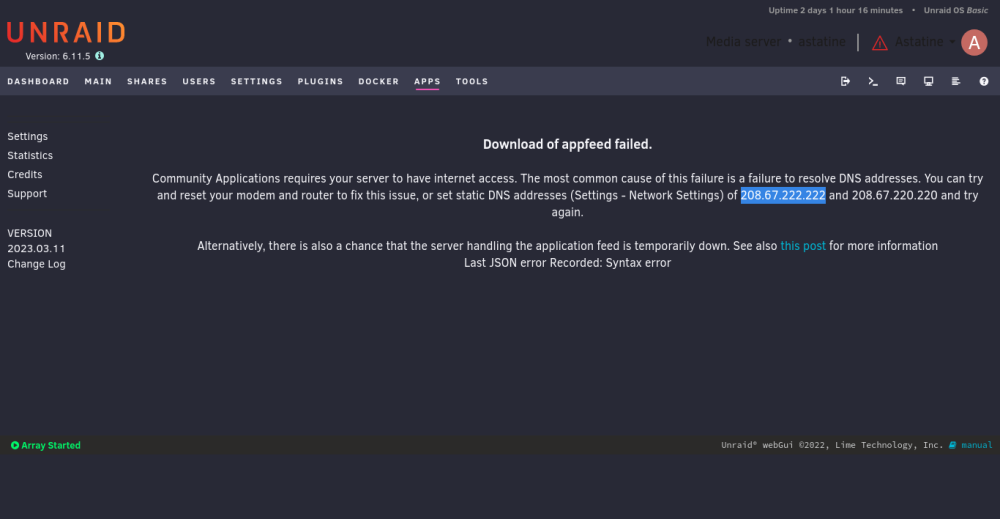1000x519 pixels.
Task: Open the feedback speech-bubble icon
Action: pos(901,81)
